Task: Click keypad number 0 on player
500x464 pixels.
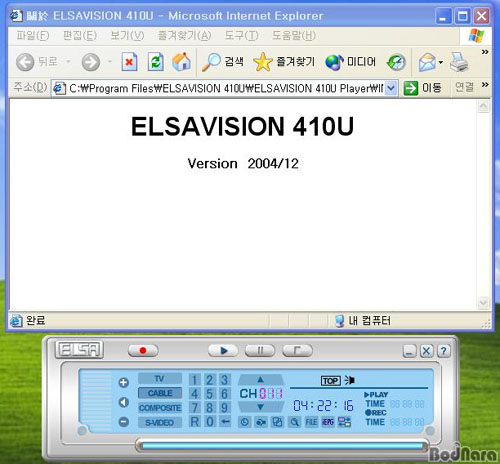Action: click(x=209, y=422)
